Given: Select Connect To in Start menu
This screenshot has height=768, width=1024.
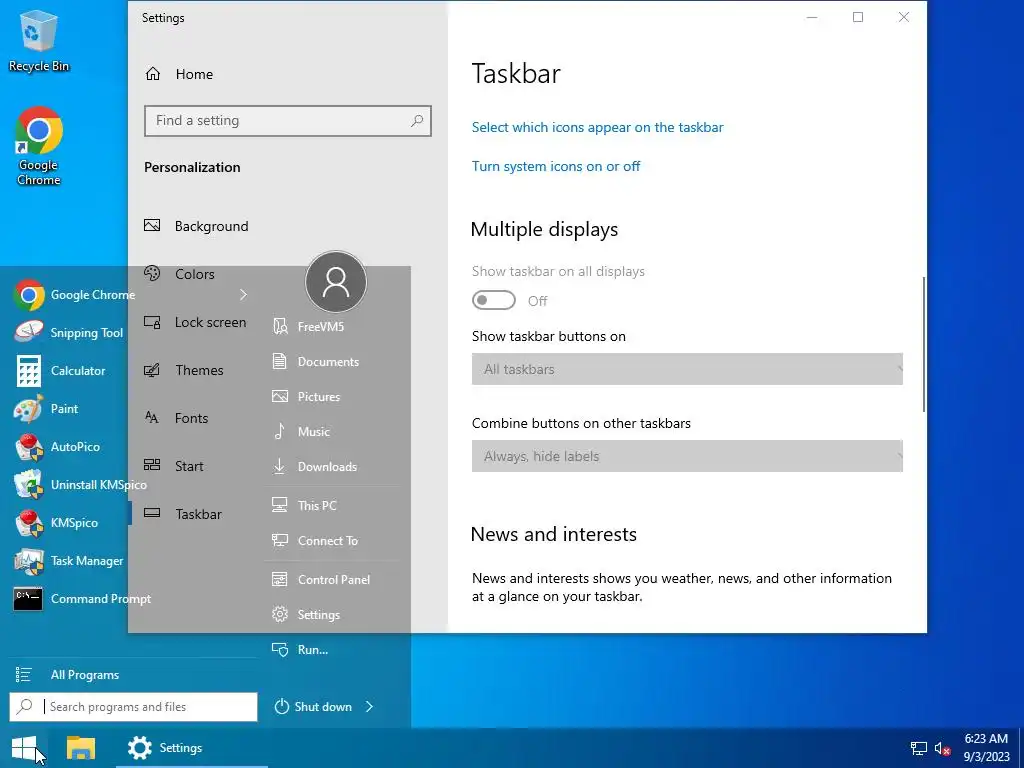Looking at the screenshot, I should point(315,541).
